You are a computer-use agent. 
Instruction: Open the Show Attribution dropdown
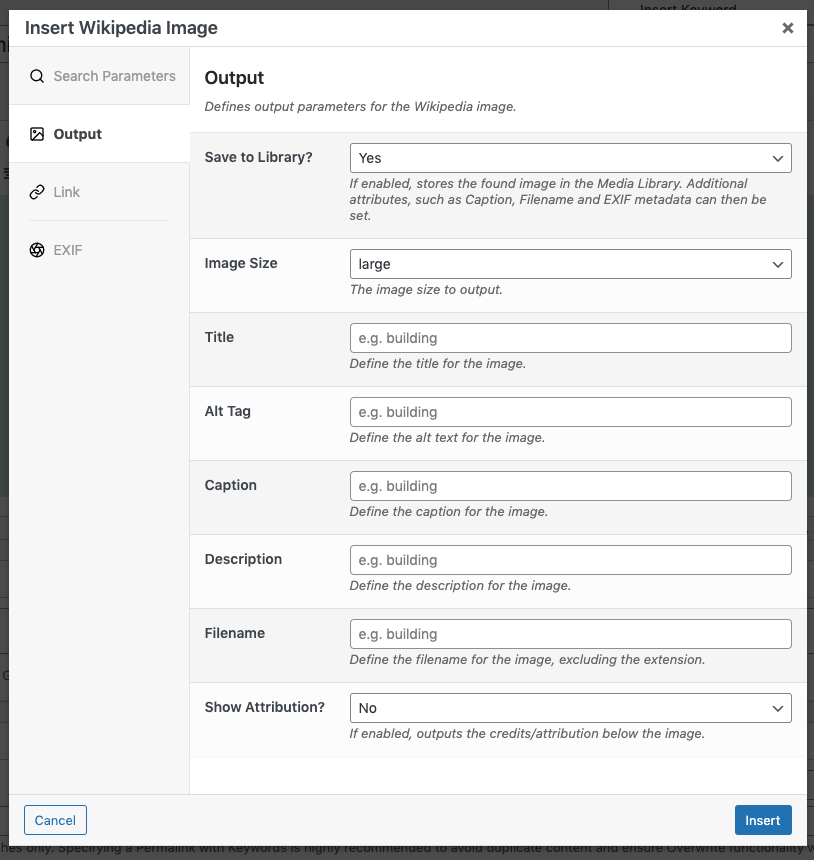pyautogui.click(x=570, y=708)
